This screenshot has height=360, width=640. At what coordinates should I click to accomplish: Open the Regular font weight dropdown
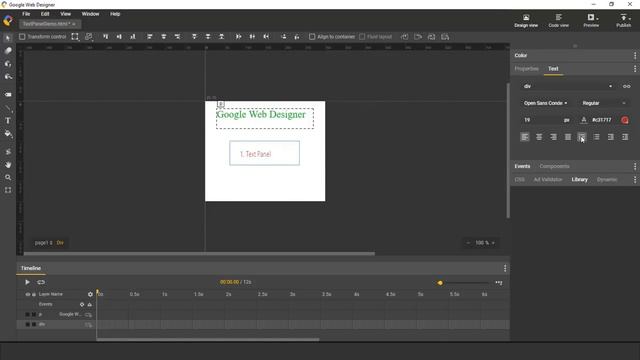(603, 103)
